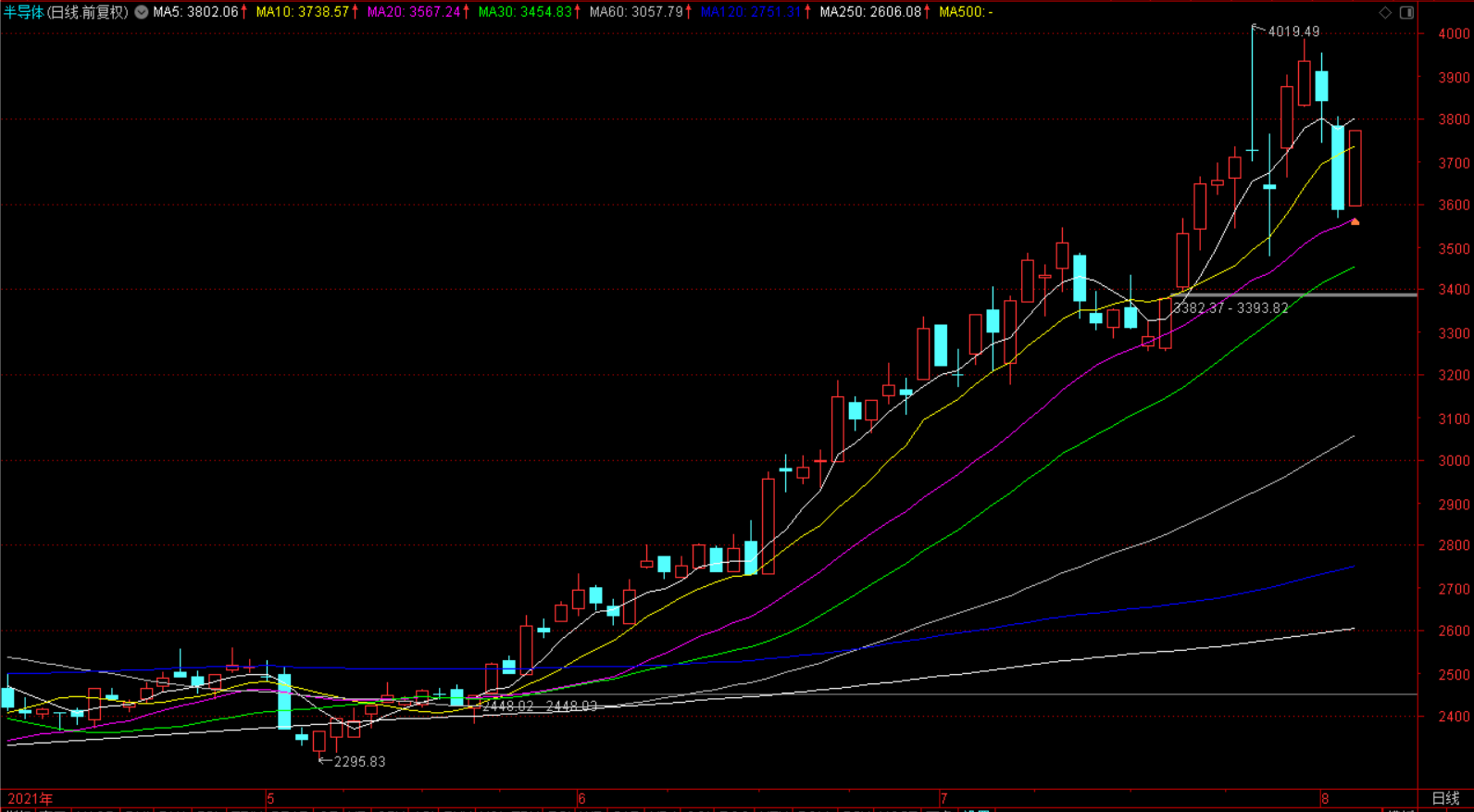Click the MA20: 3567.24 indicator label
Screen dimensions: 1474x812
(413, 12)
